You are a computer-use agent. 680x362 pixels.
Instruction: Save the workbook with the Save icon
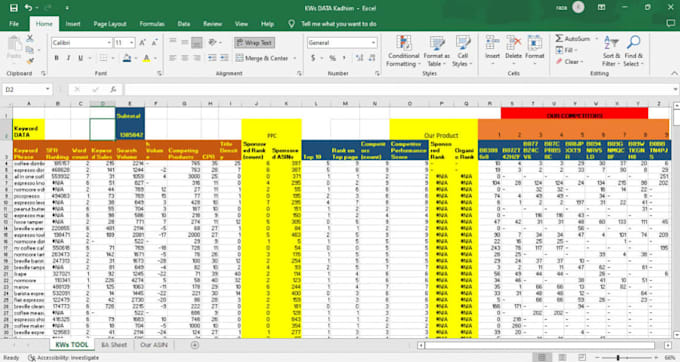[x=13, y=8]
